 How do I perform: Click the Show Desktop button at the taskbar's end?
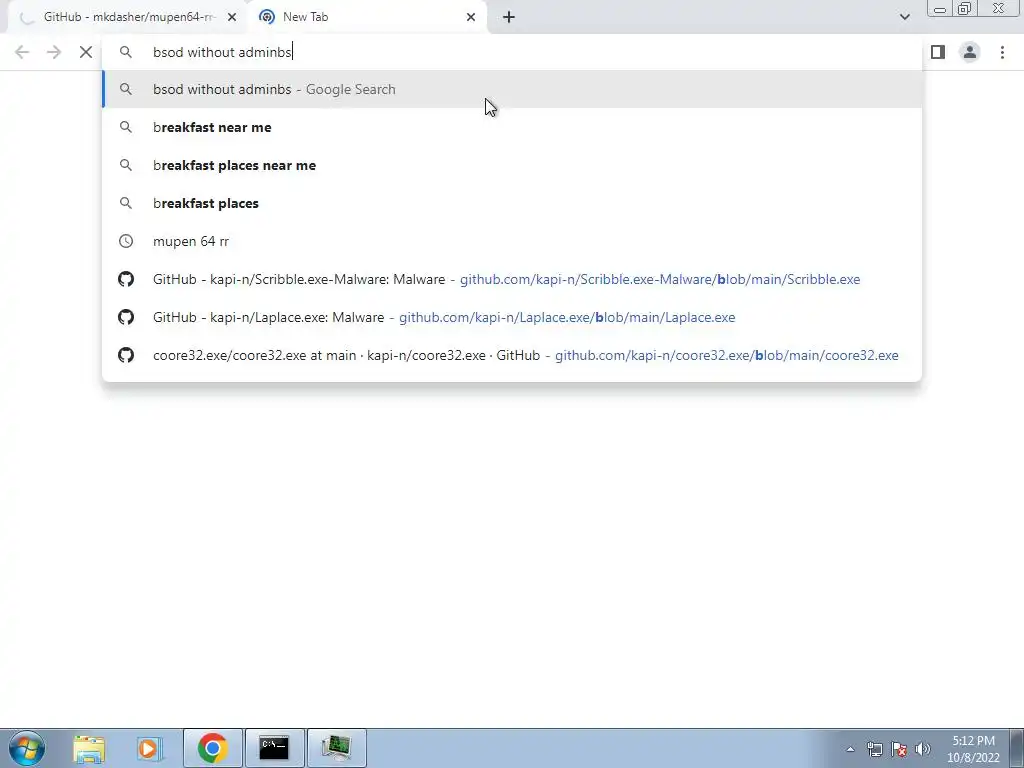pos(1017,748)
